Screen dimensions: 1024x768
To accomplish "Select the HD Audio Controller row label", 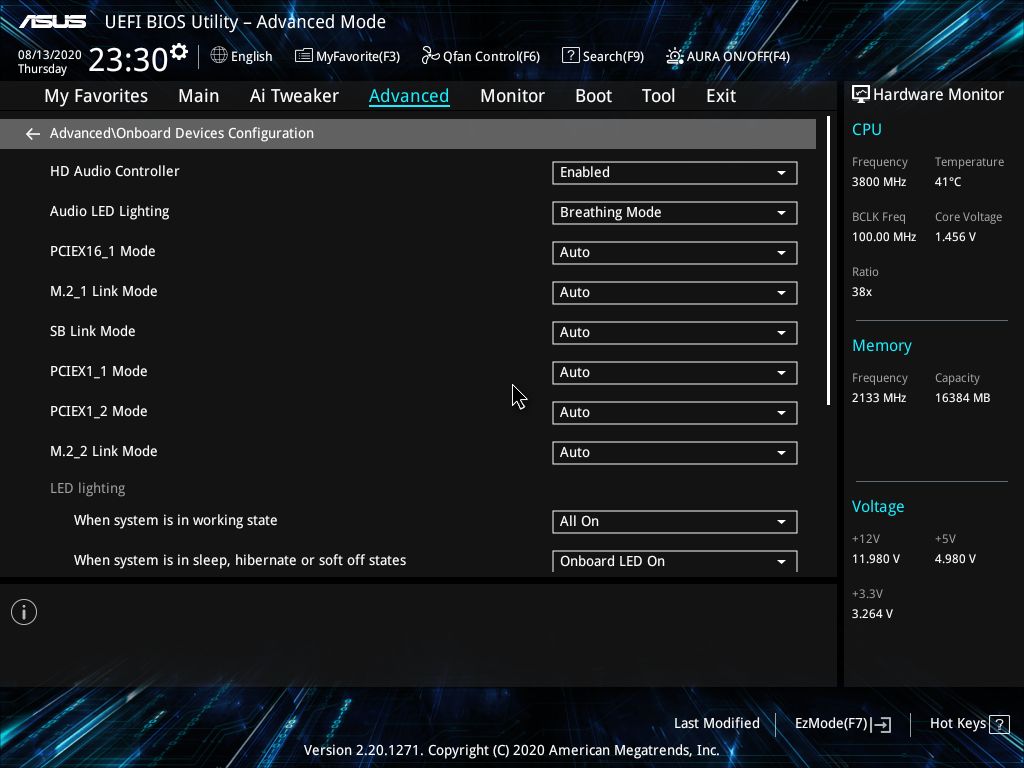I will [114, 171].
